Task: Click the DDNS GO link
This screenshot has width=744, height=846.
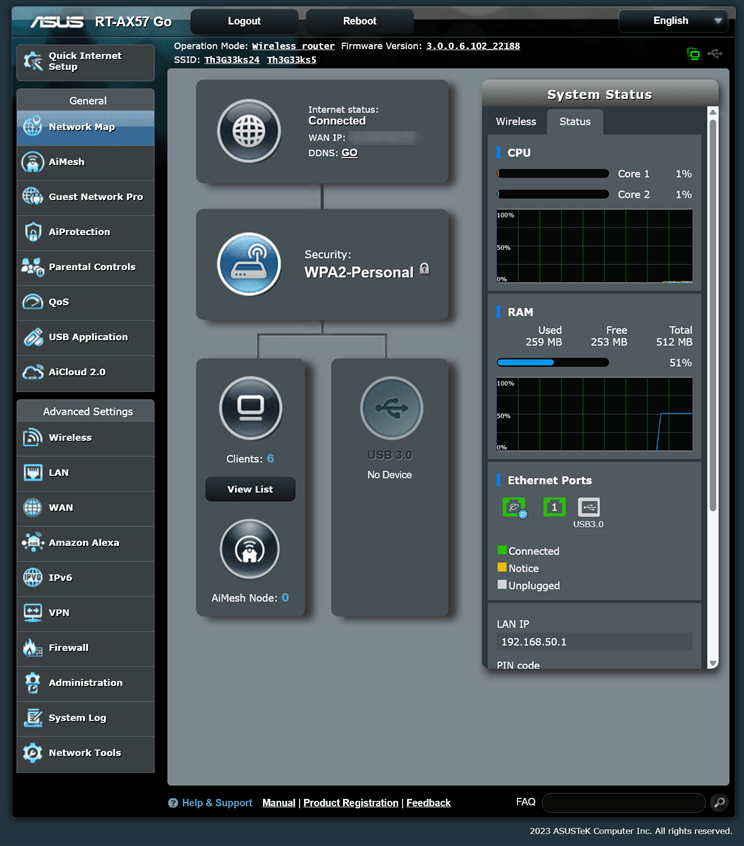Action: 349,153
